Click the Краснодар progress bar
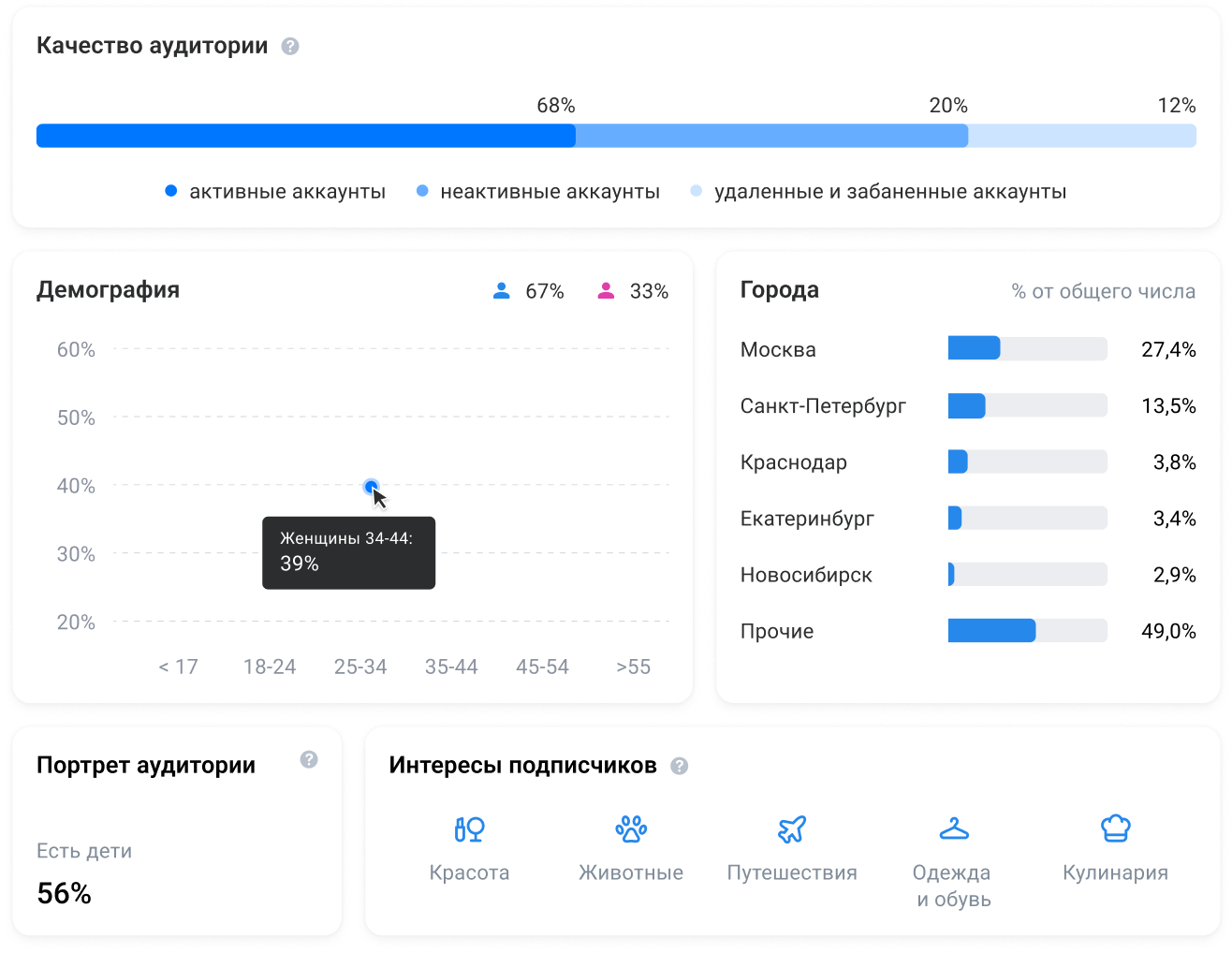1232x953 pixels. point(1028,462)
